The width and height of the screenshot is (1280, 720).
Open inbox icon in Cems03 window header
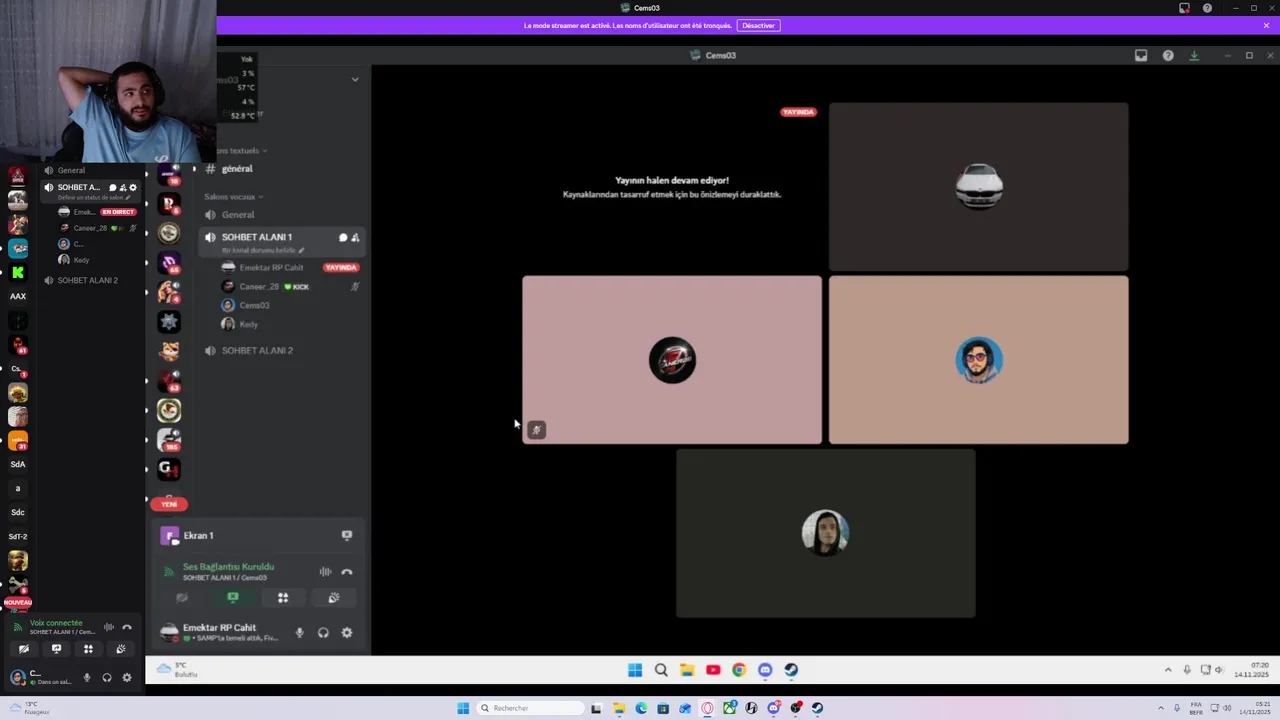pos(1141,55)
